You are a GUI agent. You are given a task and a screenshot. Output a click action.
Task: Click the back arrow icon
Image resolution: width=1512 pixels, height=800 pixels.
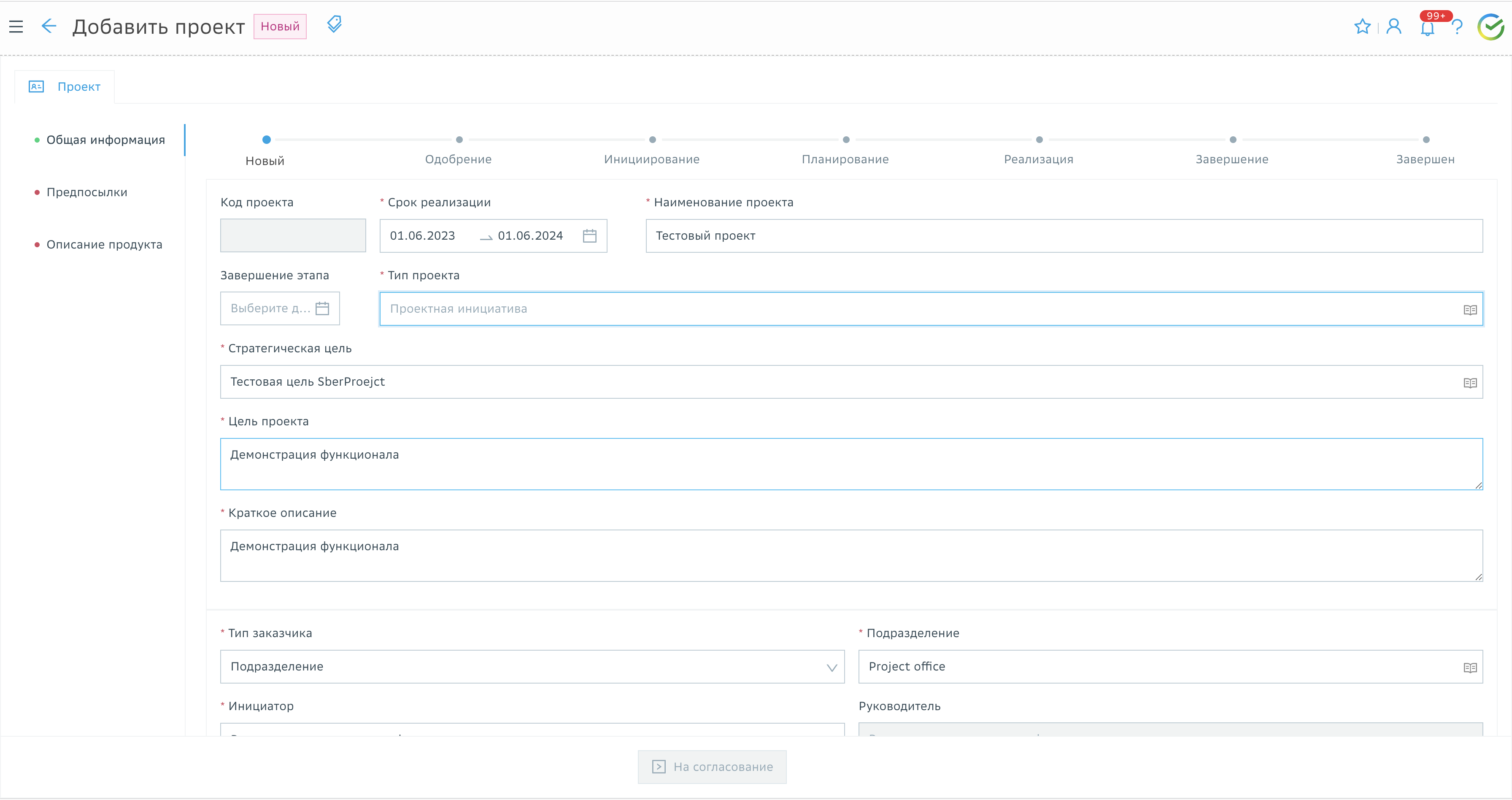(x=49, y=26)
